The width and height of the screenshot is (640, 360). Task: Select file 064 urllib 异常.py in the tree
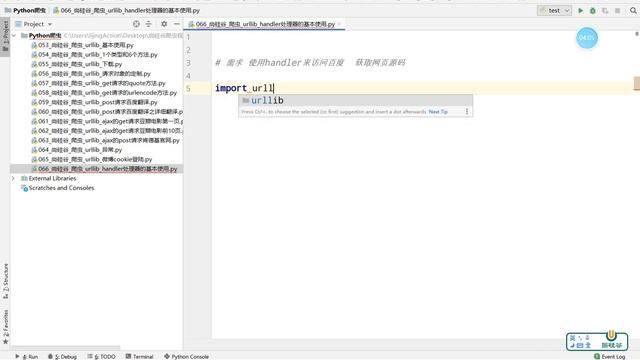coord(77,150)
